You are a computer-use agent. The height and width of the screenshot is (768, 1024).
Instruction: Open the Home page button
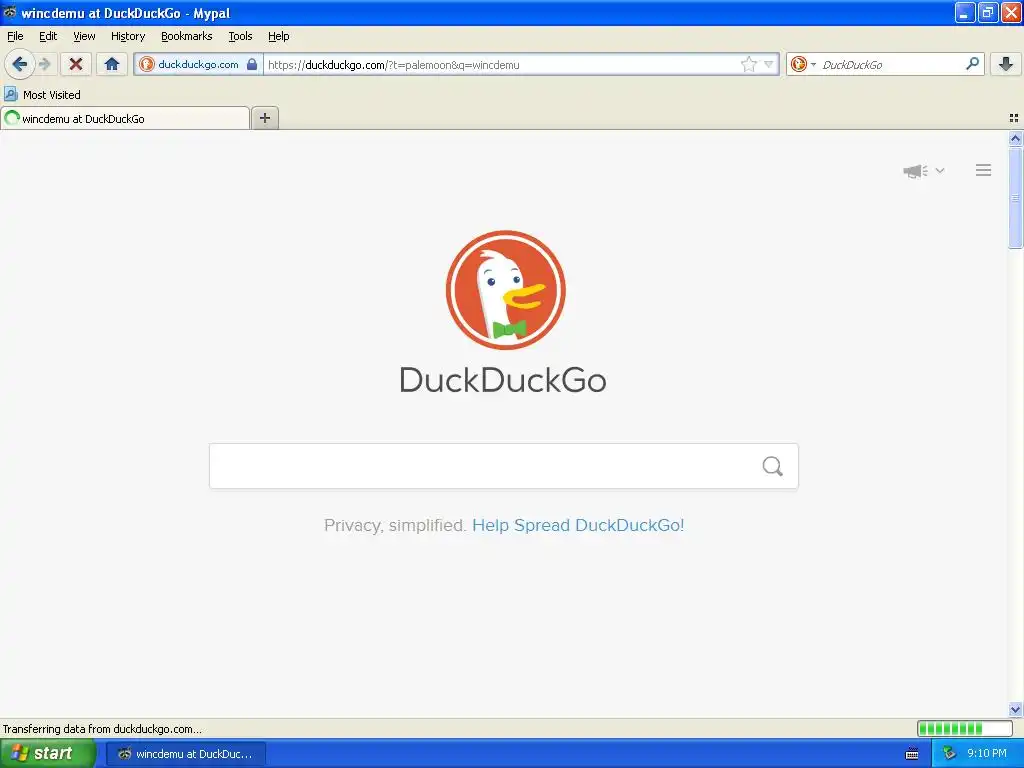pyautogui.click(x=112, y=64)
